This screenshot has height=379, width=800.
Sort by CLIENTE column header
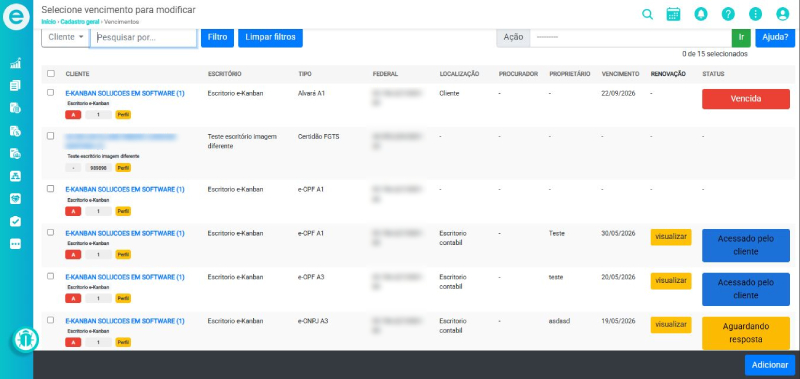click(x=78, y=74)
